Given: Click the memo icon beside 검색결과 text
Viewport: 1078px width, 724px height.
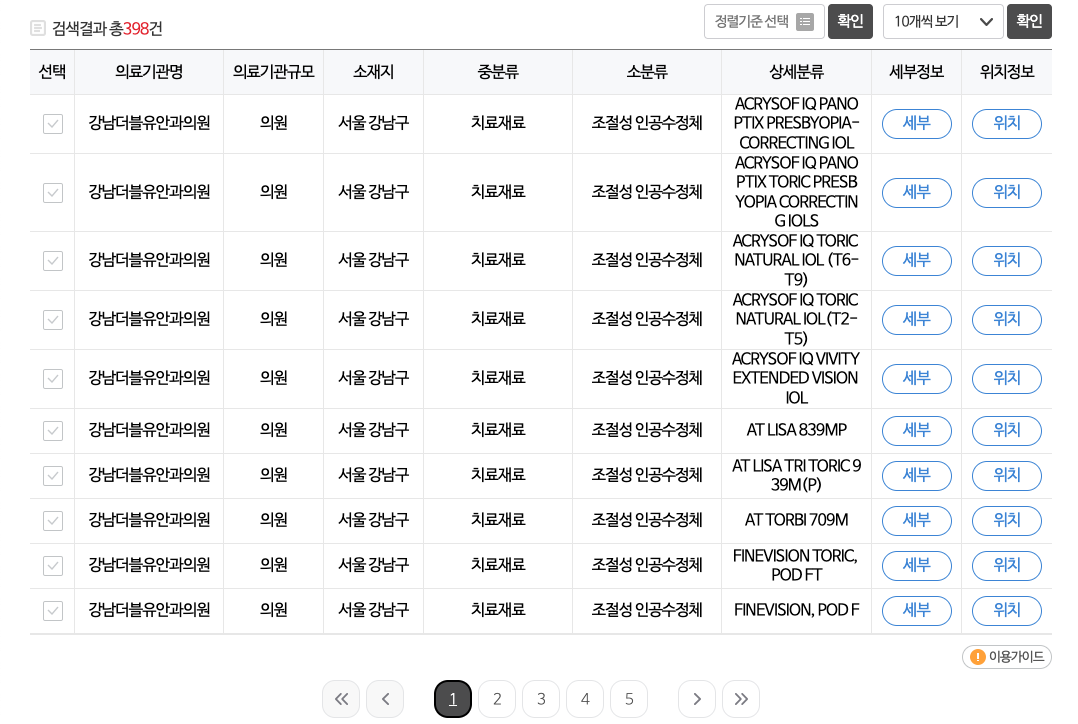Looking at the screenshot, I should (37, 29).
